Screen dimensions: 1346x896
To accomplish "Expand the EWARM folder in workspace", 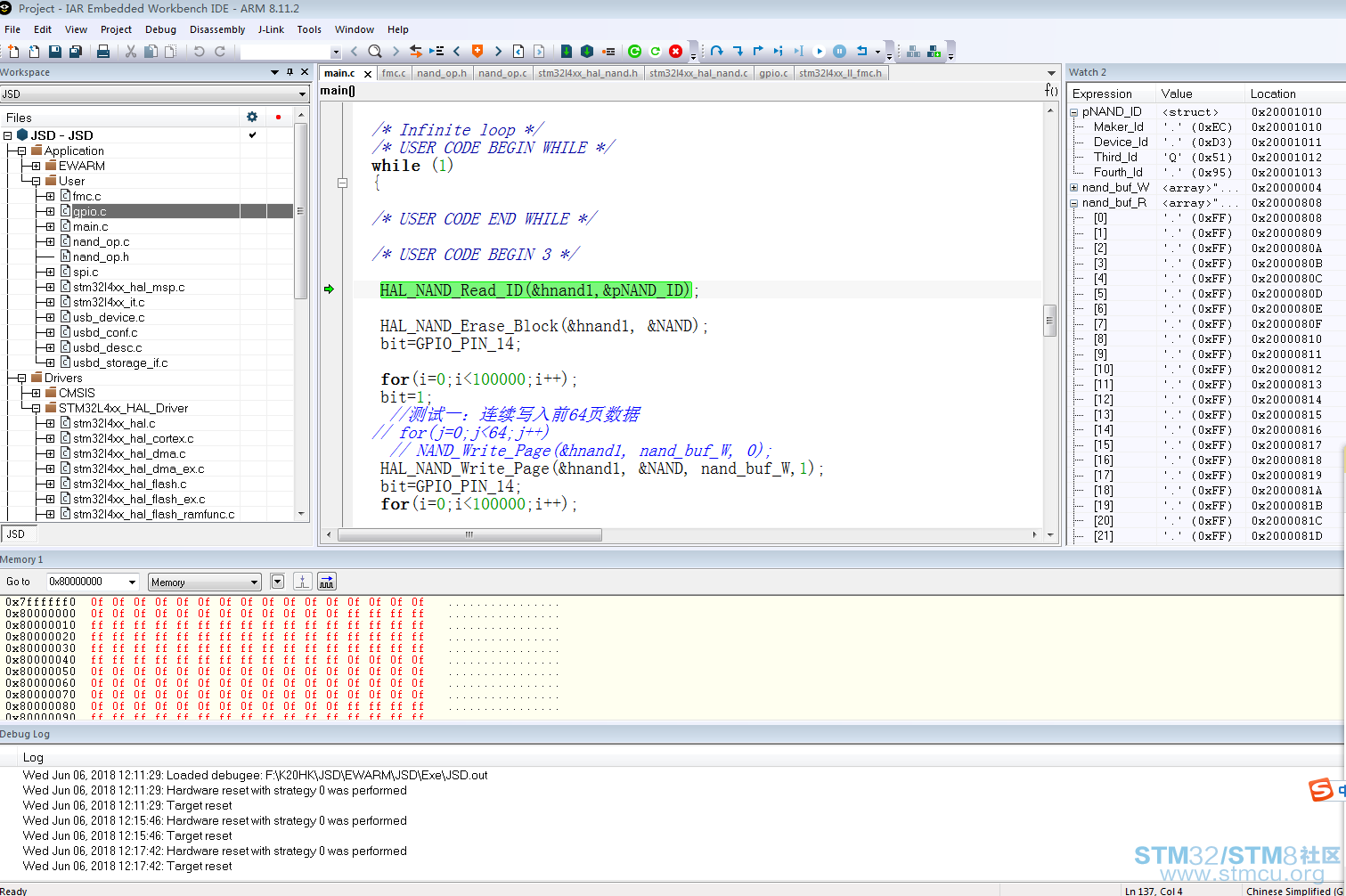I will (x=36, y=166).
